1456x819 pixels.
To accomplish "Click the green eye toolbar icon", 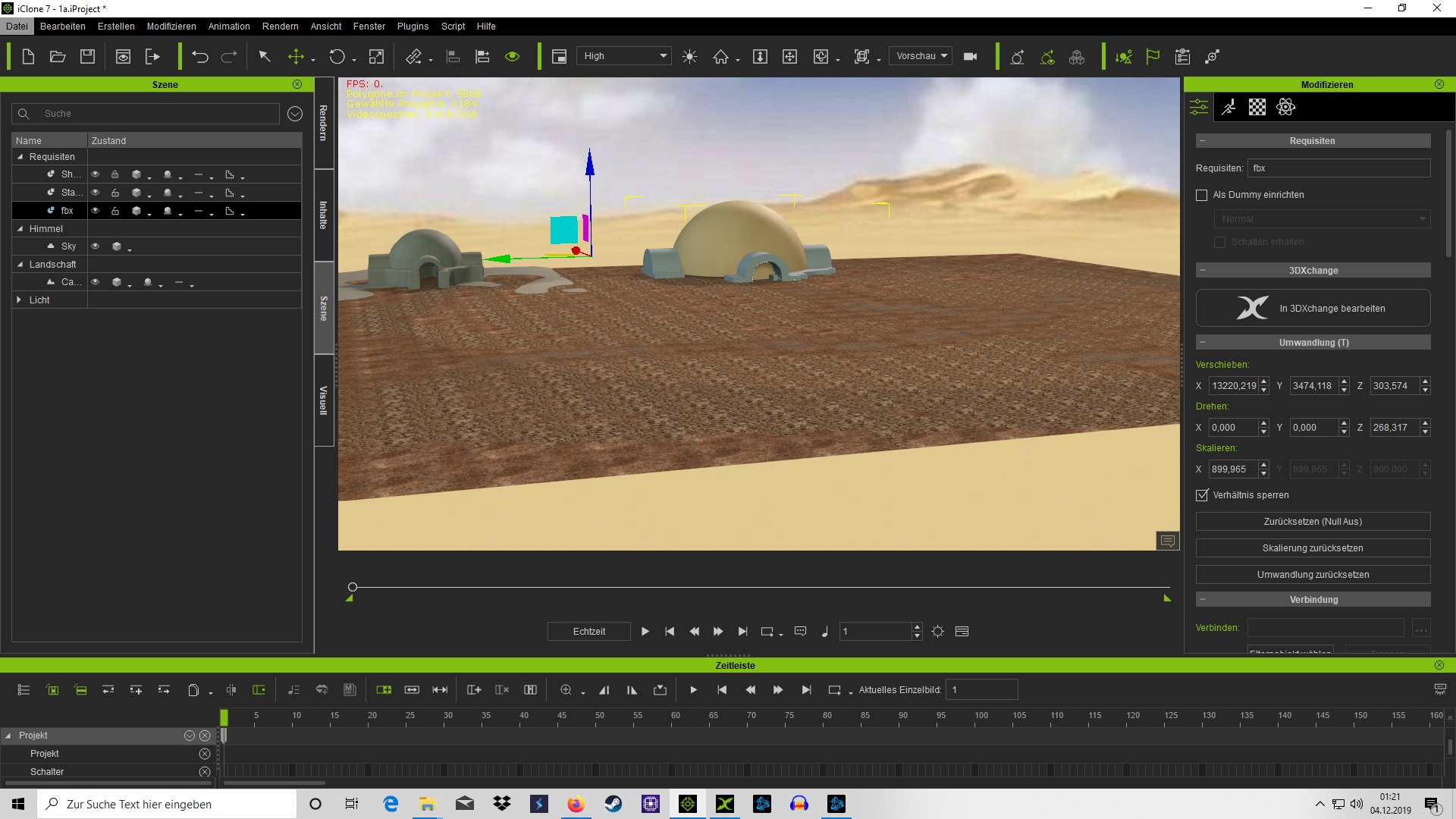I will pyautogui.click(x=513, y=57).
